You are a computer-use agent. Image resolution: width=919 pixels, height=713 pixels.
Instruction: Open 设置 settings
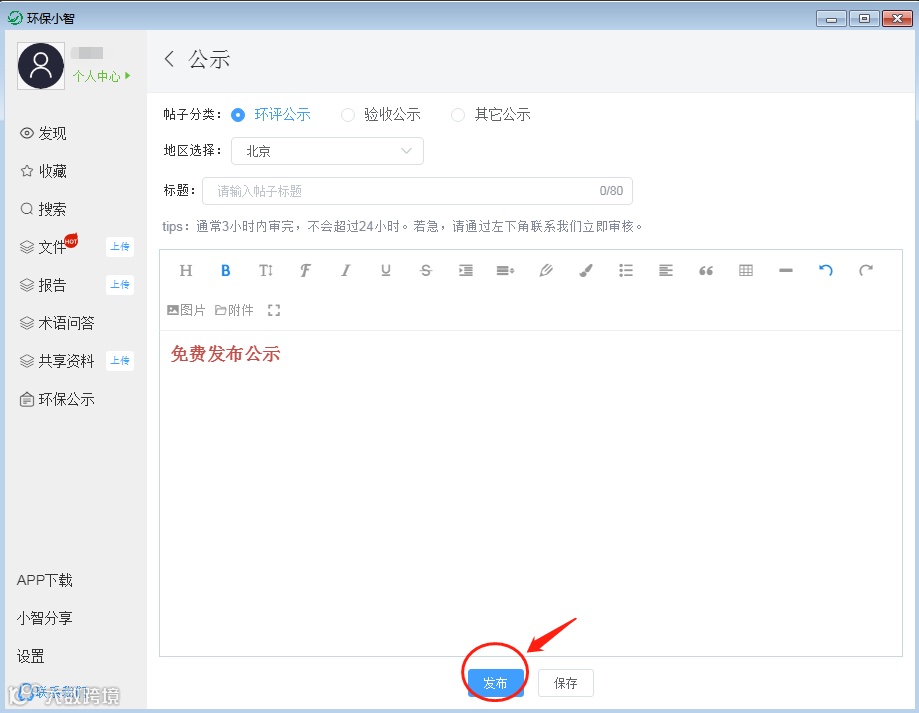30,656
